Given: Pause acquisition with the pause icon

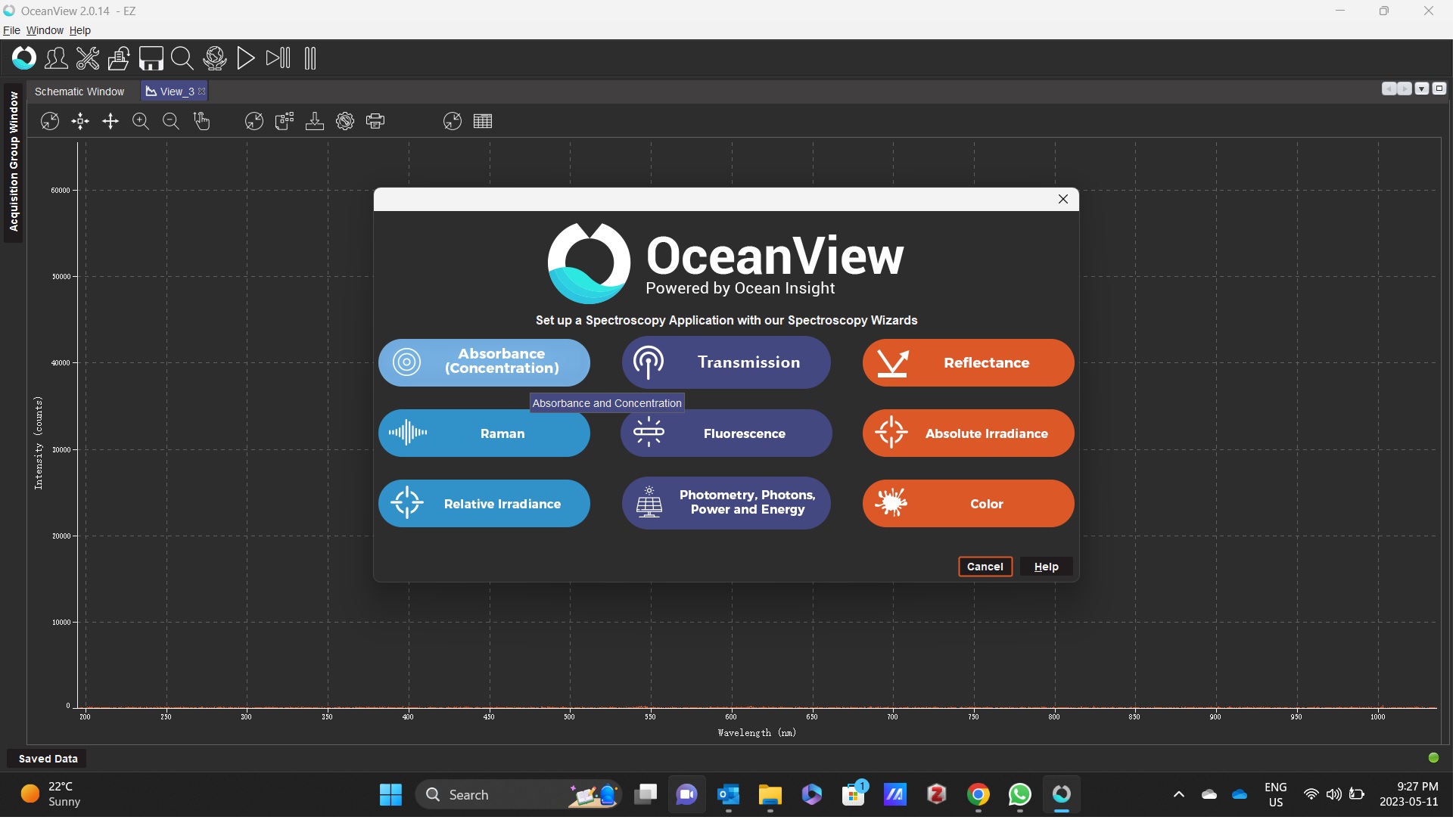Looking at the screenshot, I should pyautogui.click(x=310, y=58).
